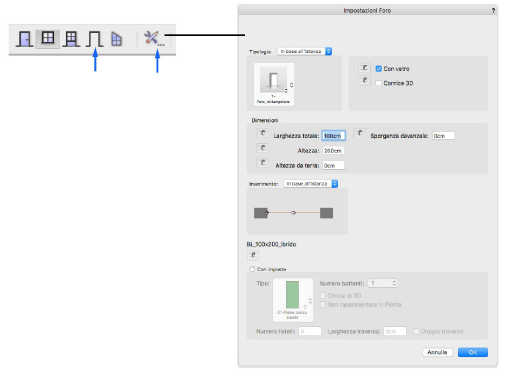This screenshot has width=508, height=373.
Task: Click the Larghezza totale field
Action: click(x=333, y=136)
